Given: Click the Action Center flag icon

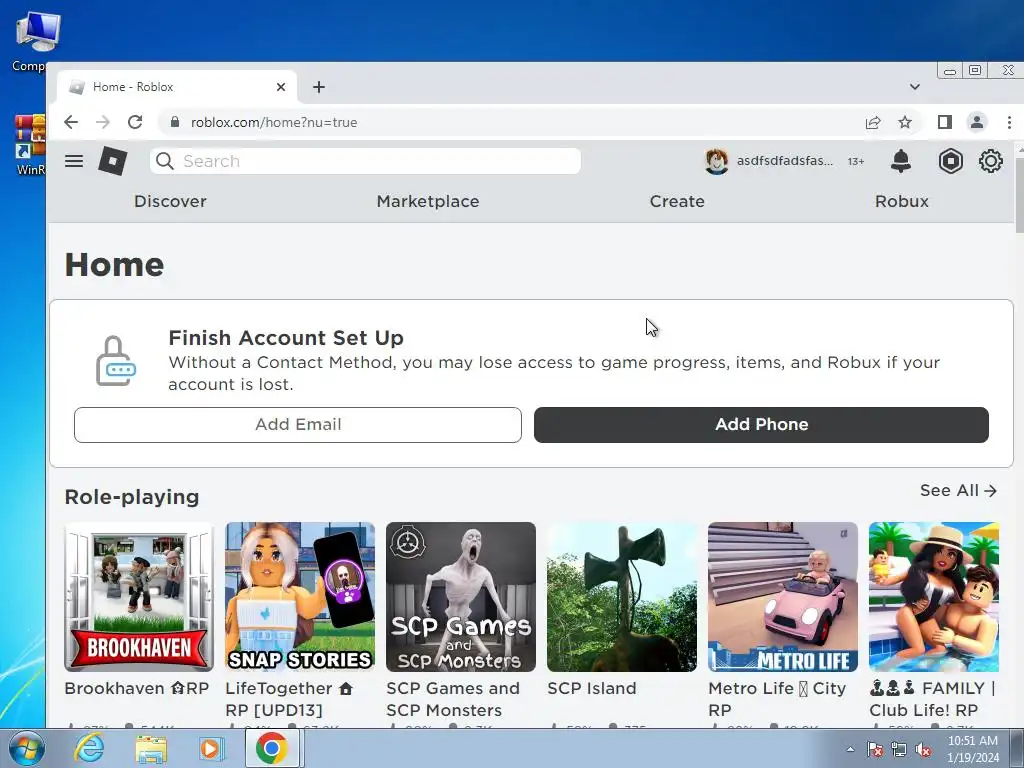Looking at the screenshot, I should [874, 749].
